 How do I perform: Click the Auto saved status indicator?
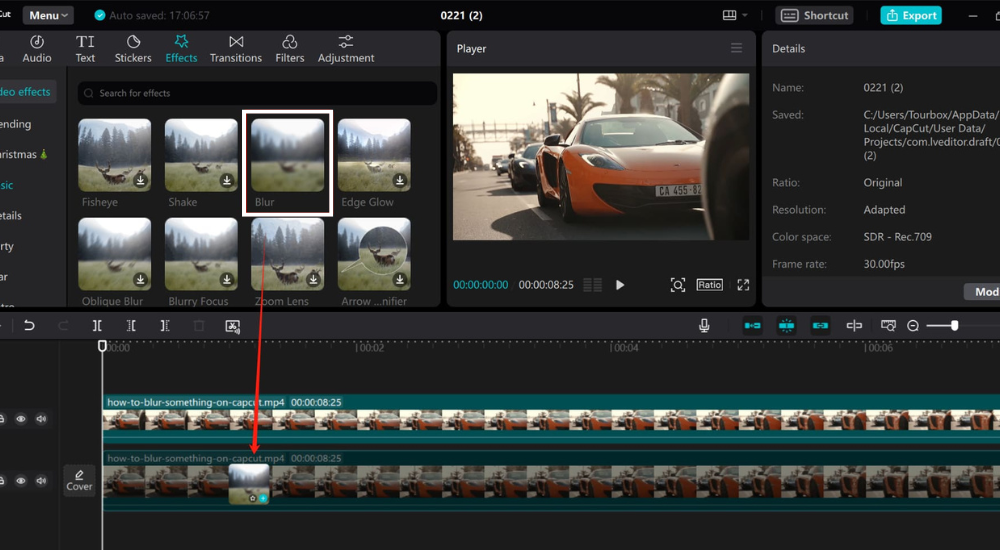[x=152, y=15]
